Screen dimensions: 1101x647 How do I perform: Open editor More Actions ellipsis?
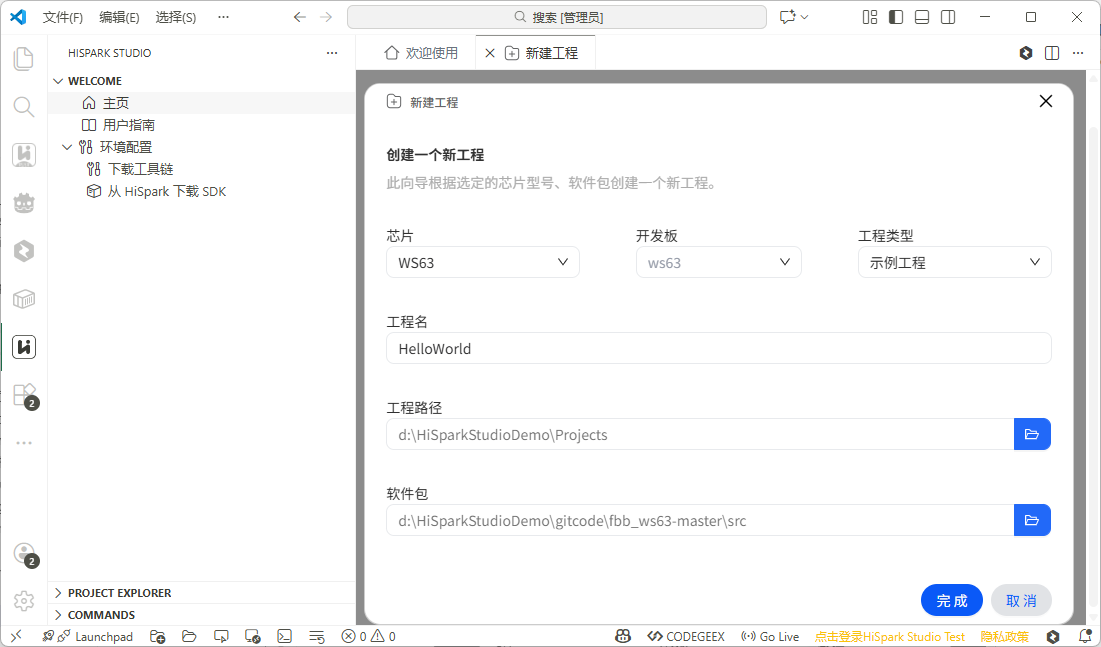pyautogui.click(x=1078, y=53)
